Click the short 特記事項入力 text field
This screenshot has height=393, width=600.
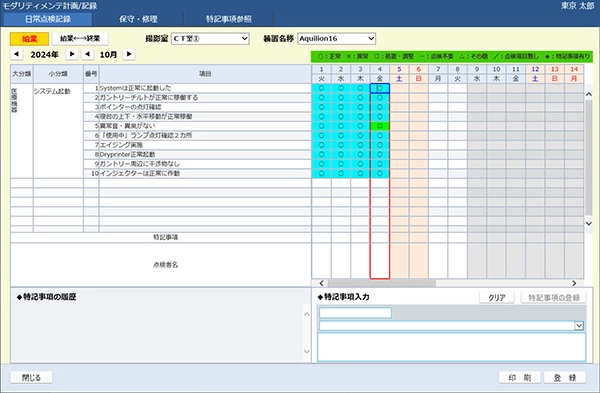click(355, 313)
